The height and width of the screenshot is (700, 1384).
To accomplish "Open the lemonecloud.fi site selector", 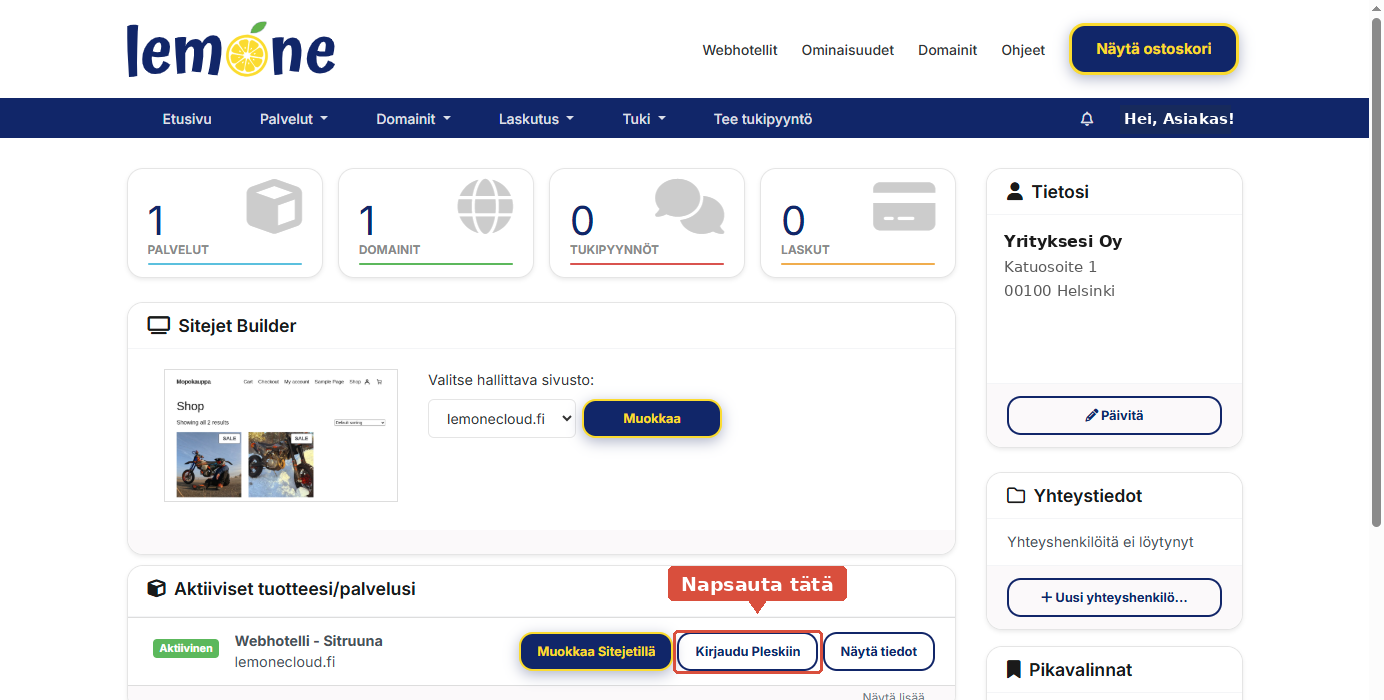I will (502, 419).
